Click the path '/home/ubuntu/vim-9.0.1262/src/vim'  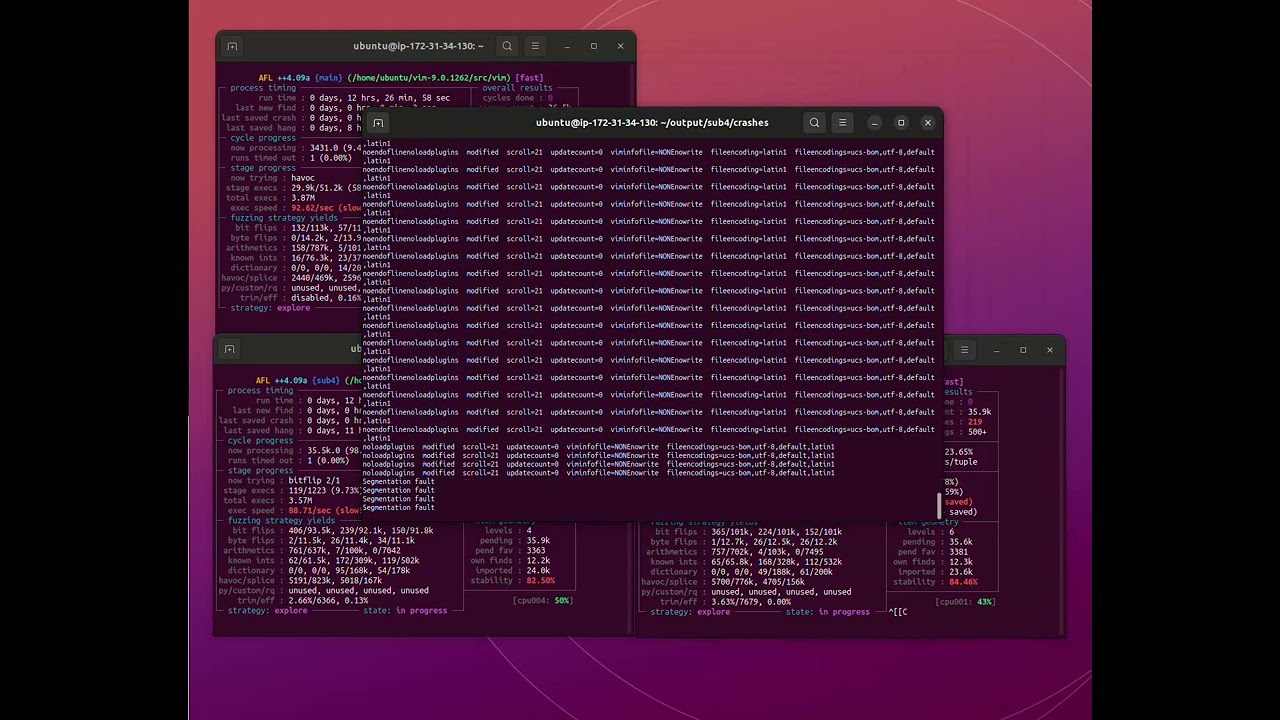point(429,78)
